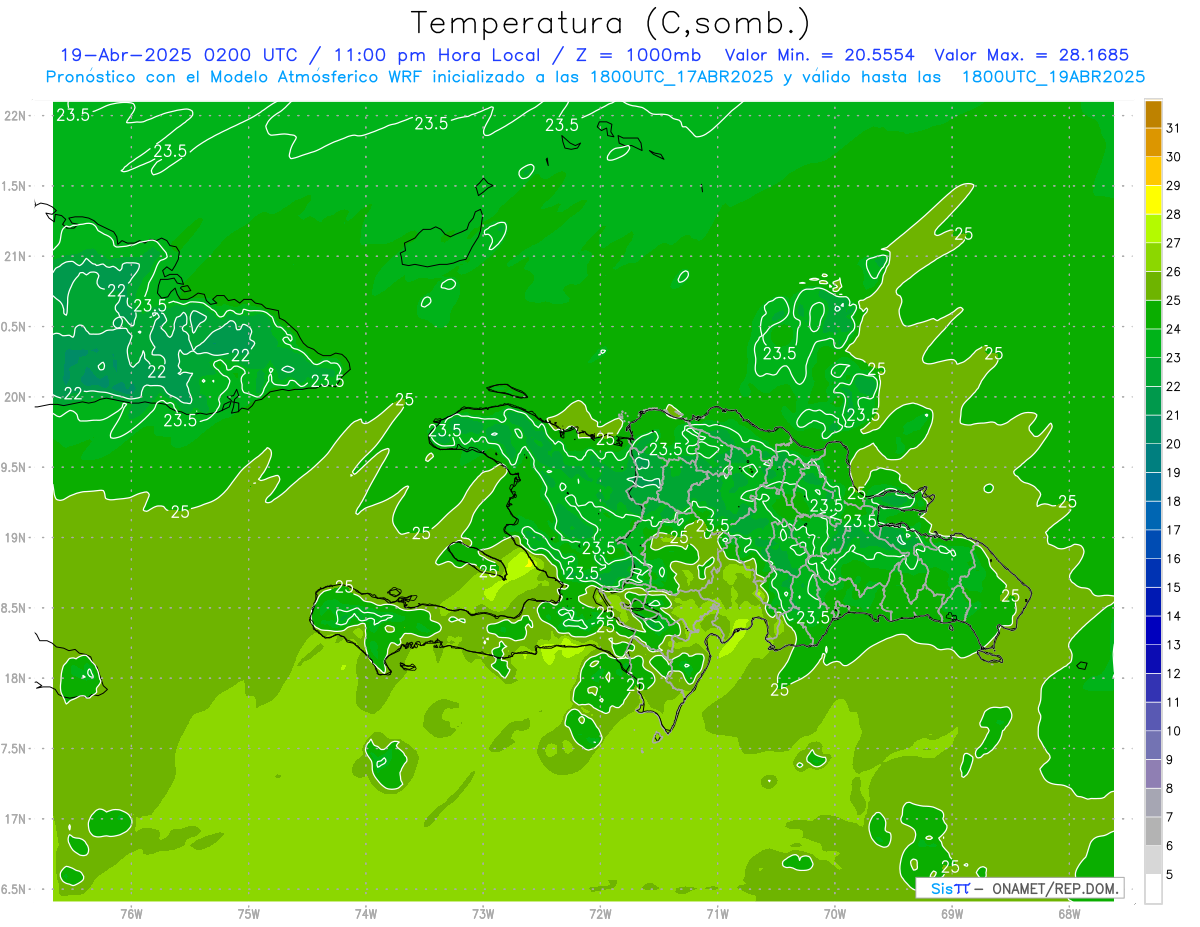This screenshot has height=927, width=1200.
Task: Click the "19N" latitude axis label
Action: 14,538
